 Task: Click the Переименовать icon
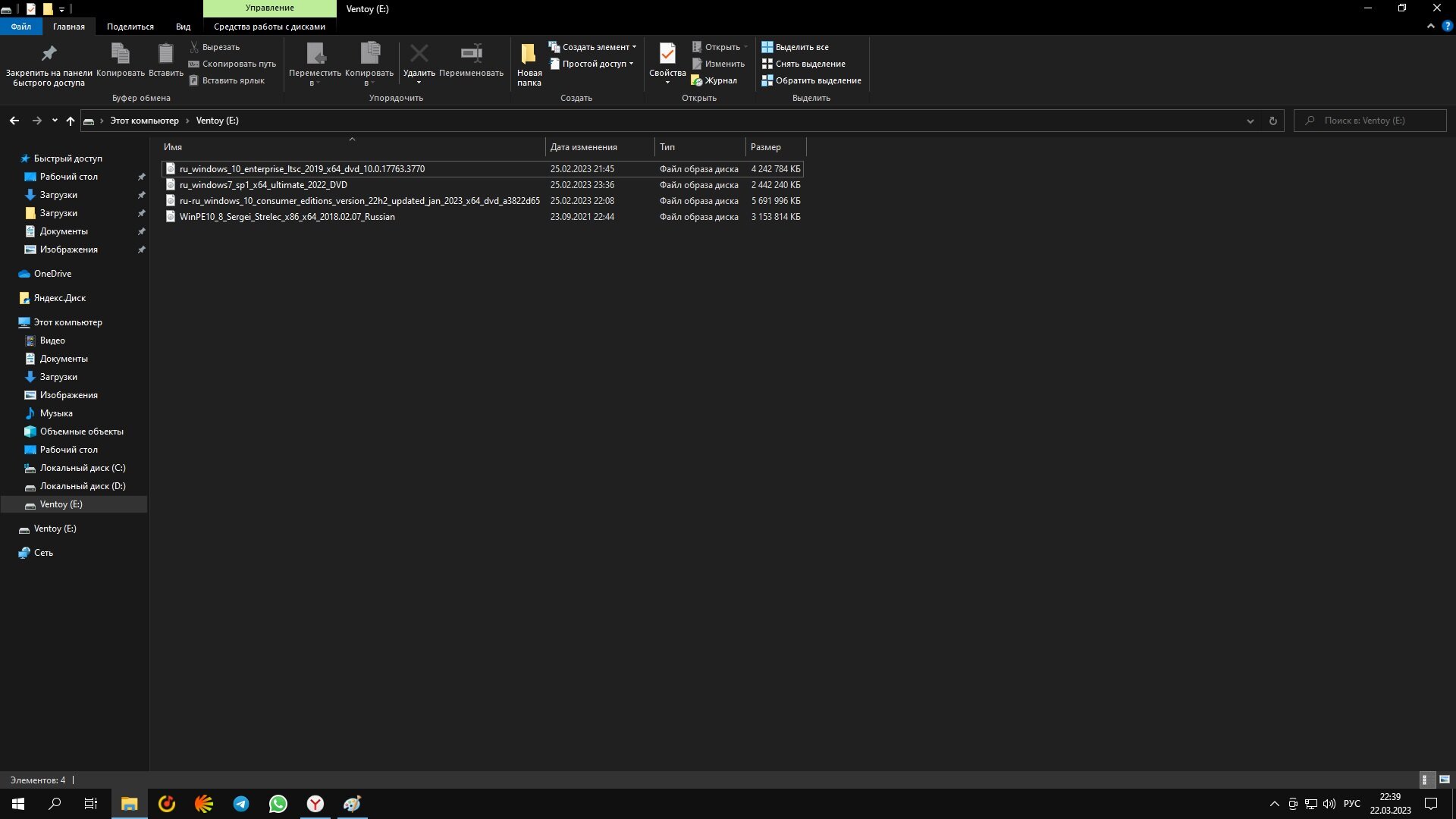[471, 53]
